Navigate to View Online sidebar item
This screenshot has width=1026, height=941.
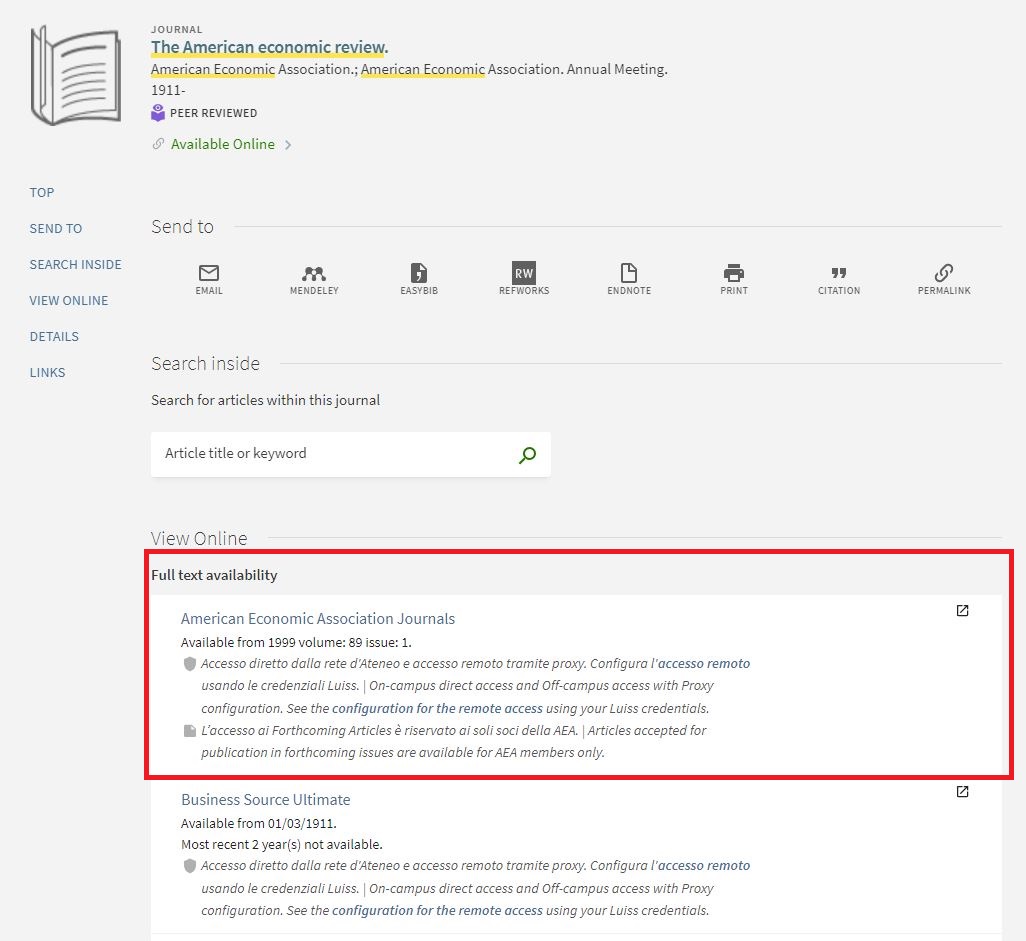68,300
